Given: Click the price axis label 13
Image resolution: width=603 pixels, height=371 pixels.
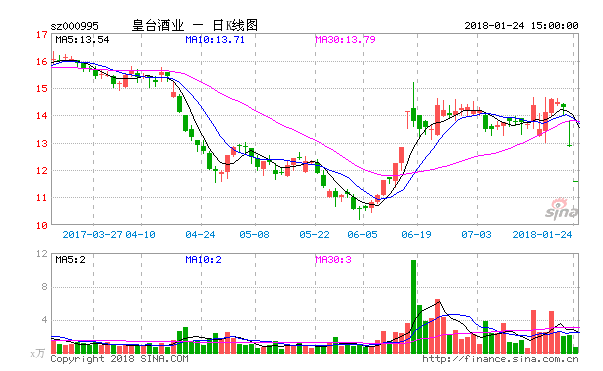Looking at the screenshot, I should [x=42, y=144].
